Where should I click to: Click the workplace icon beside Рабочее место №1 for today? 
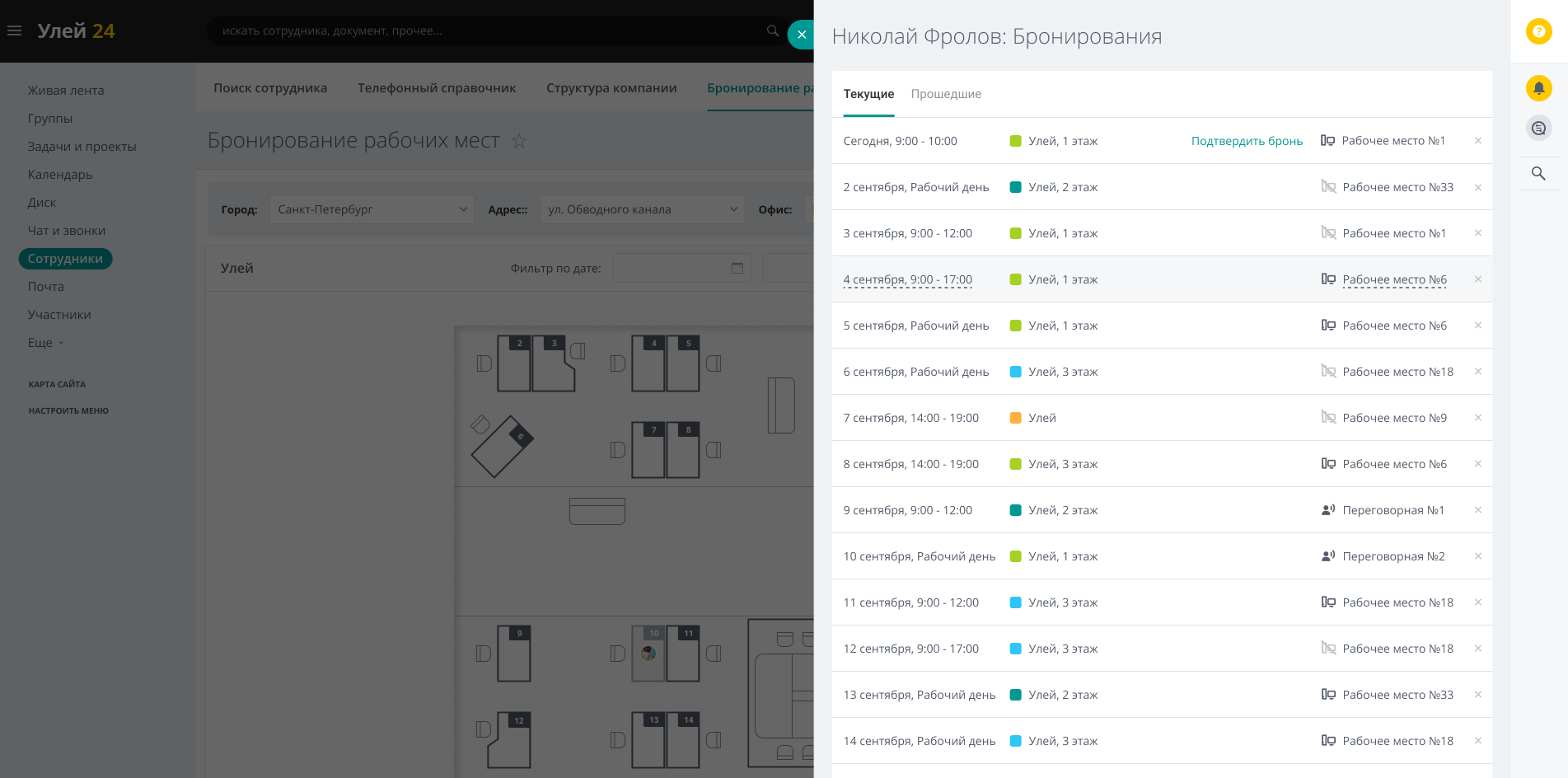tap(1327, 141)
